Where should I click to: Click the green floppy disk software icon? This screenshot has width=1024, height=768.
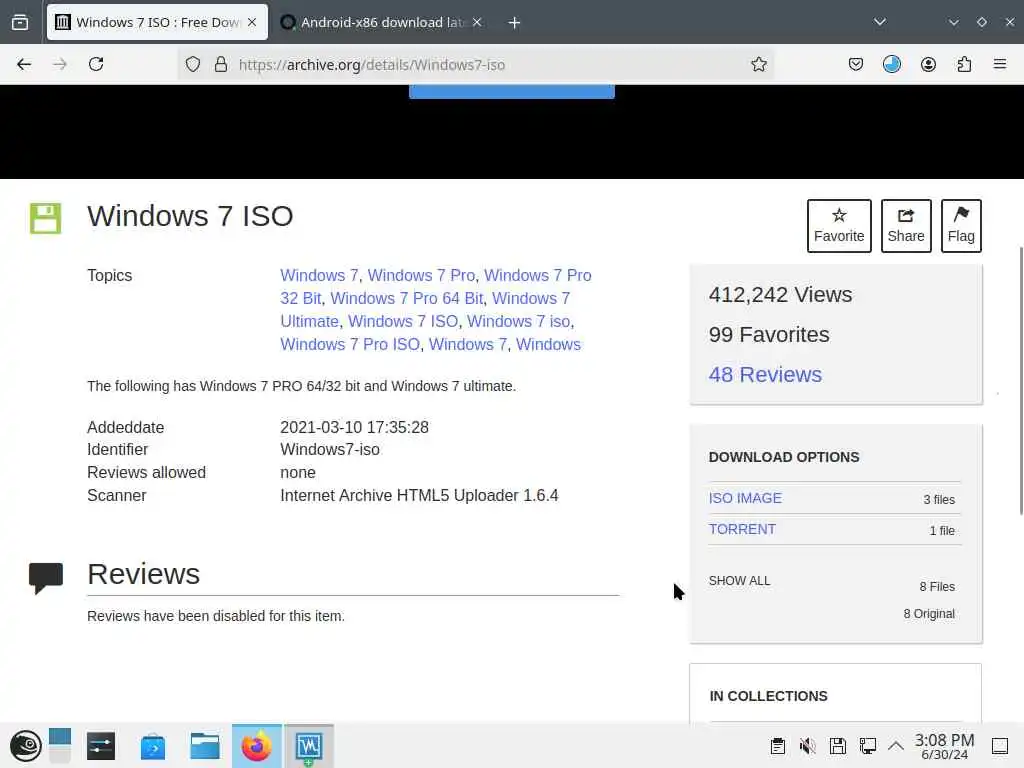coord(46,218)
